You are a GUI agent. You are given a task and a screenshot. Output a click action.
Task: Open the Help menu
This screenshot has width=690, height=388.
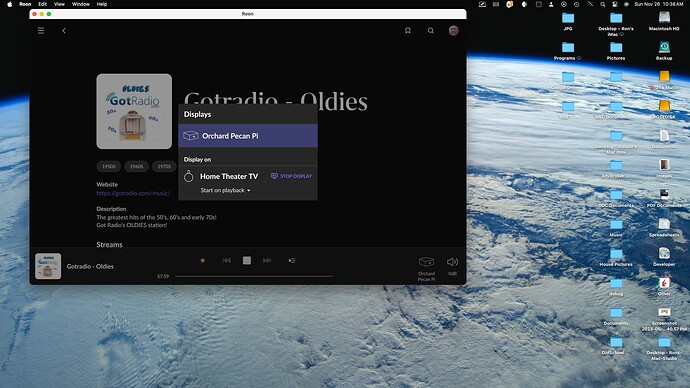pyautogui.click(x=102, y=4)
